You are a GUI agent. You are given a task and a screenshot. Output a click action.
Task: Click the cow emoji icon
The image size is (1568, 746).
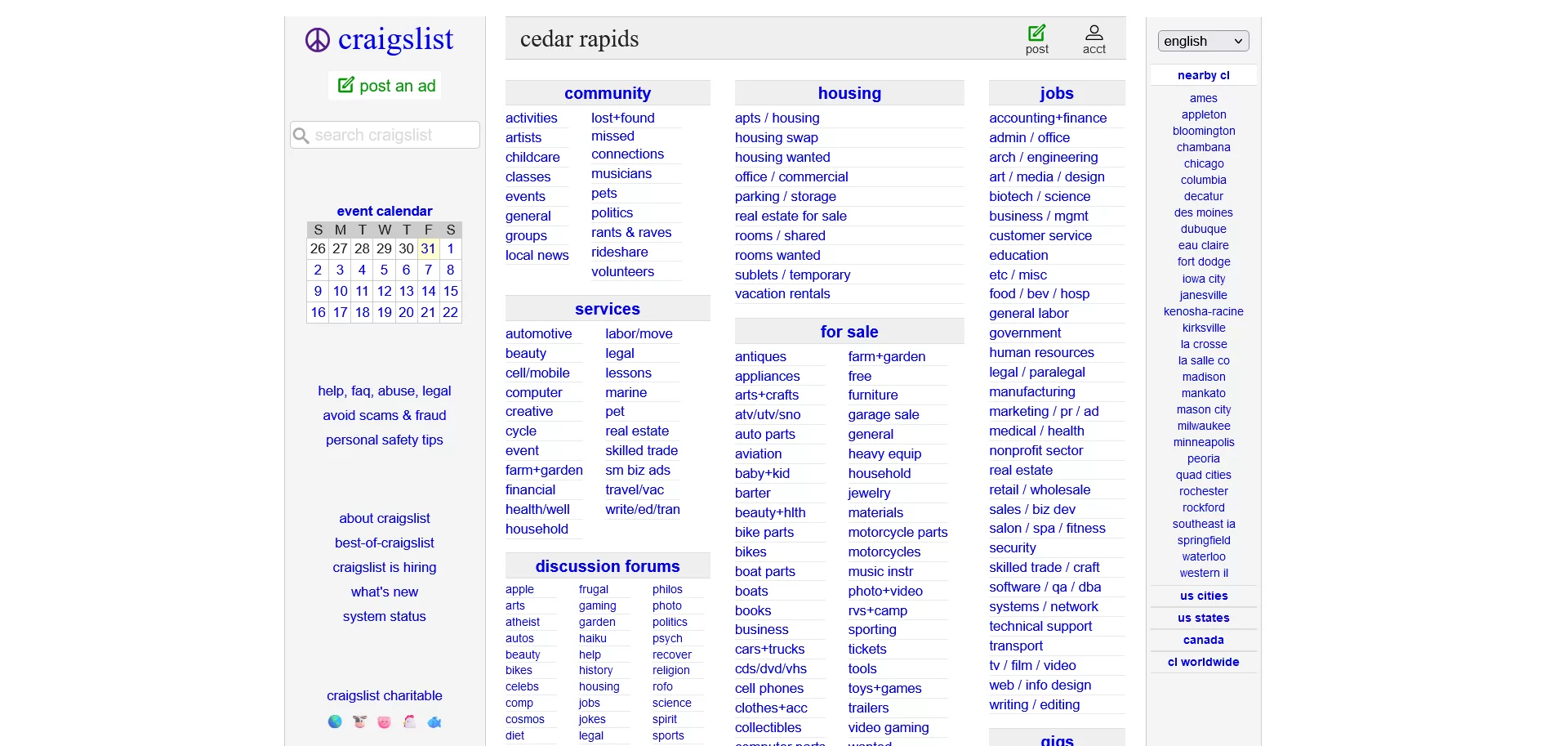pos(359,721)
